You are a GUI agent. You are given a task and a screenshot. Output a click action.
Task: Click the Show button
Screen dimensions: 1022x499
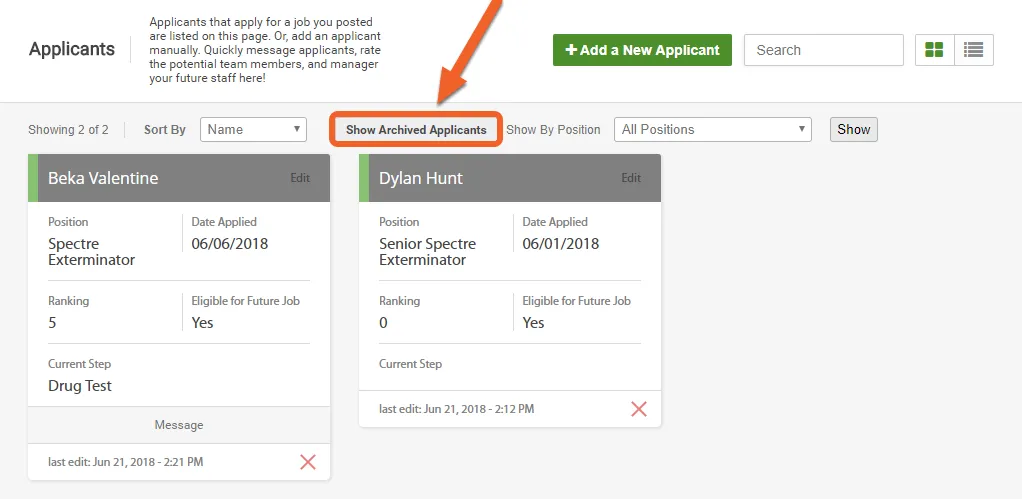tap(854, 130)
